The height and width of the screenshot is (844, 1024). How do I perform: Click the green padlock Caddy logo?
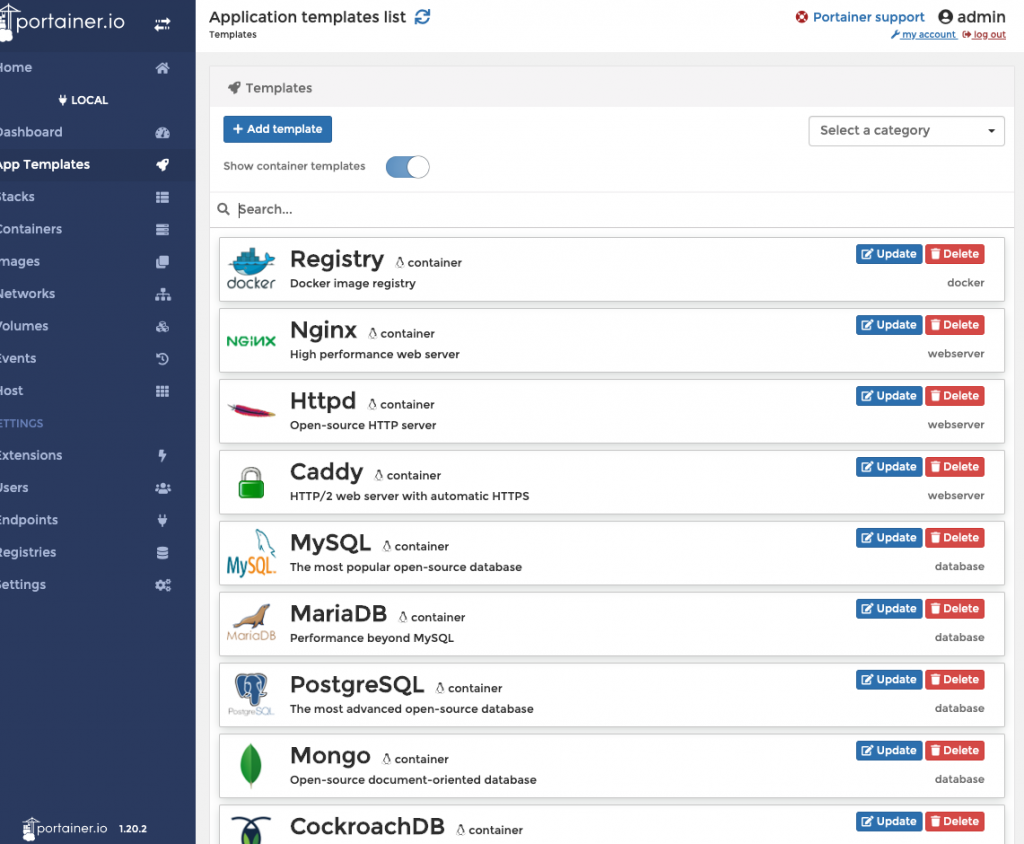(251, 482)
